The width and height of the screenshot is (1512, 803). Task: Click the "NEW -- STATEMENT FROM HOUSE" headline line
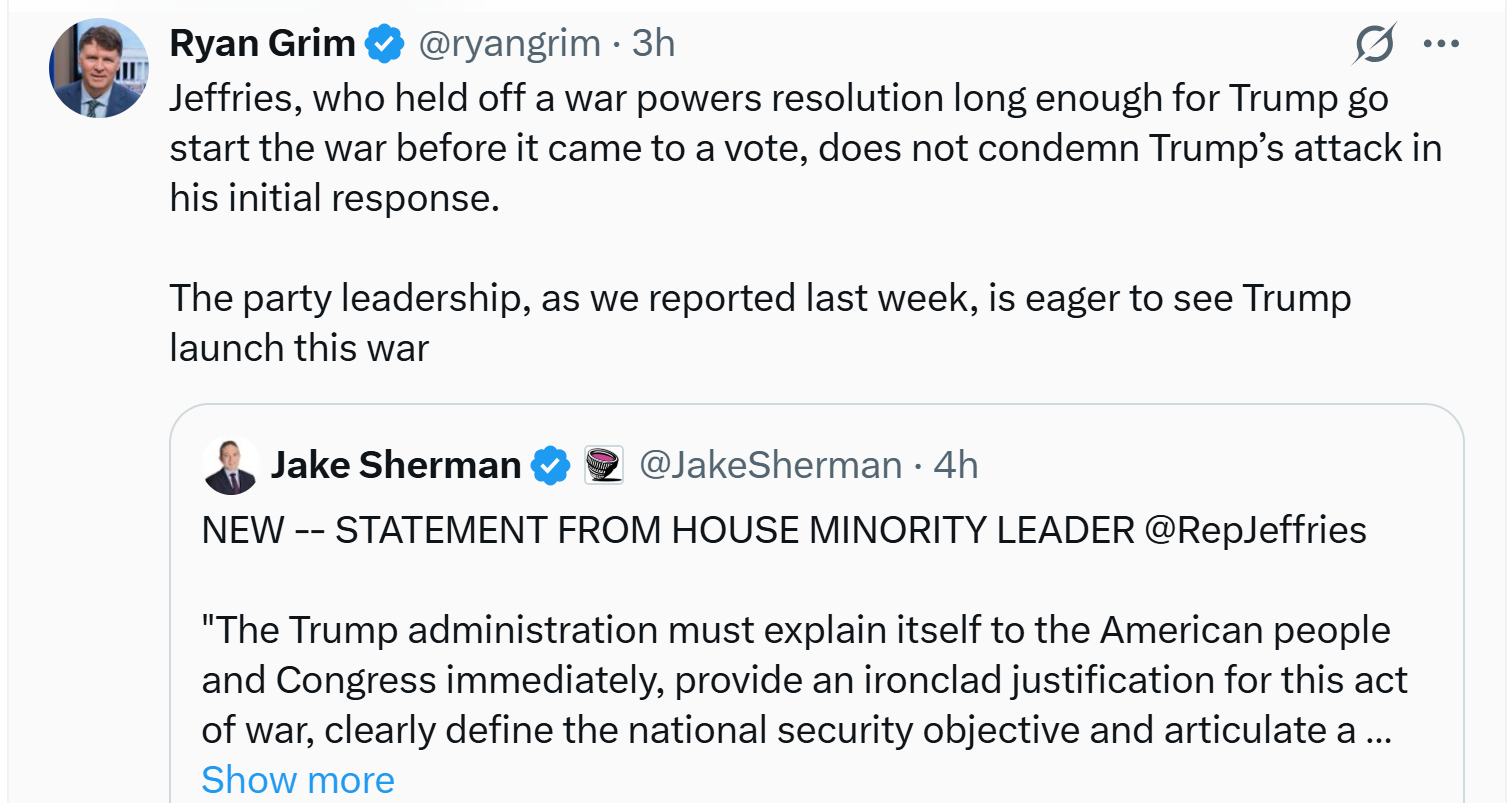[670, 529]
